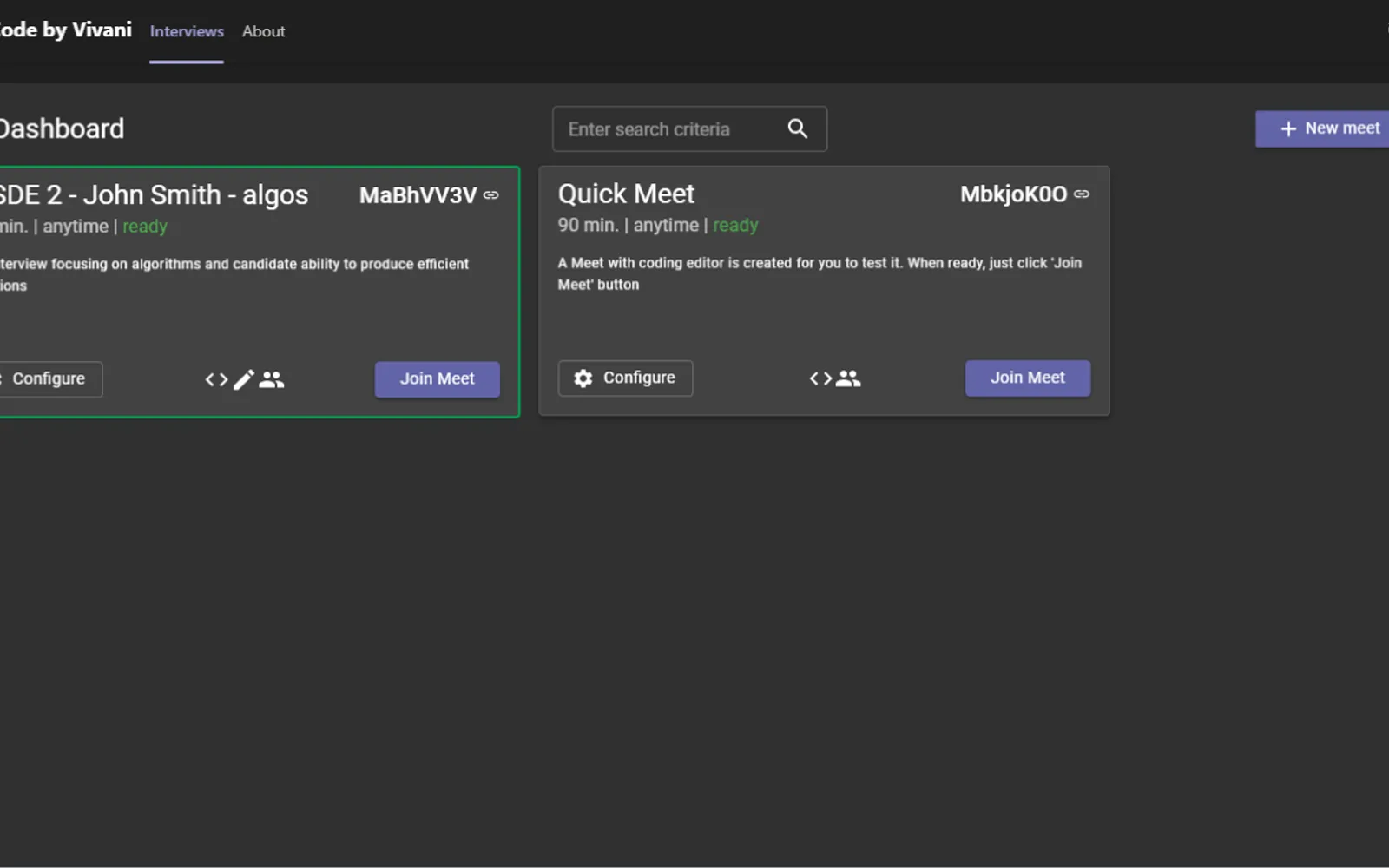Join Meet for SDE 2 - John Smith
The image size is (1389, 868).
coord(437,379)
